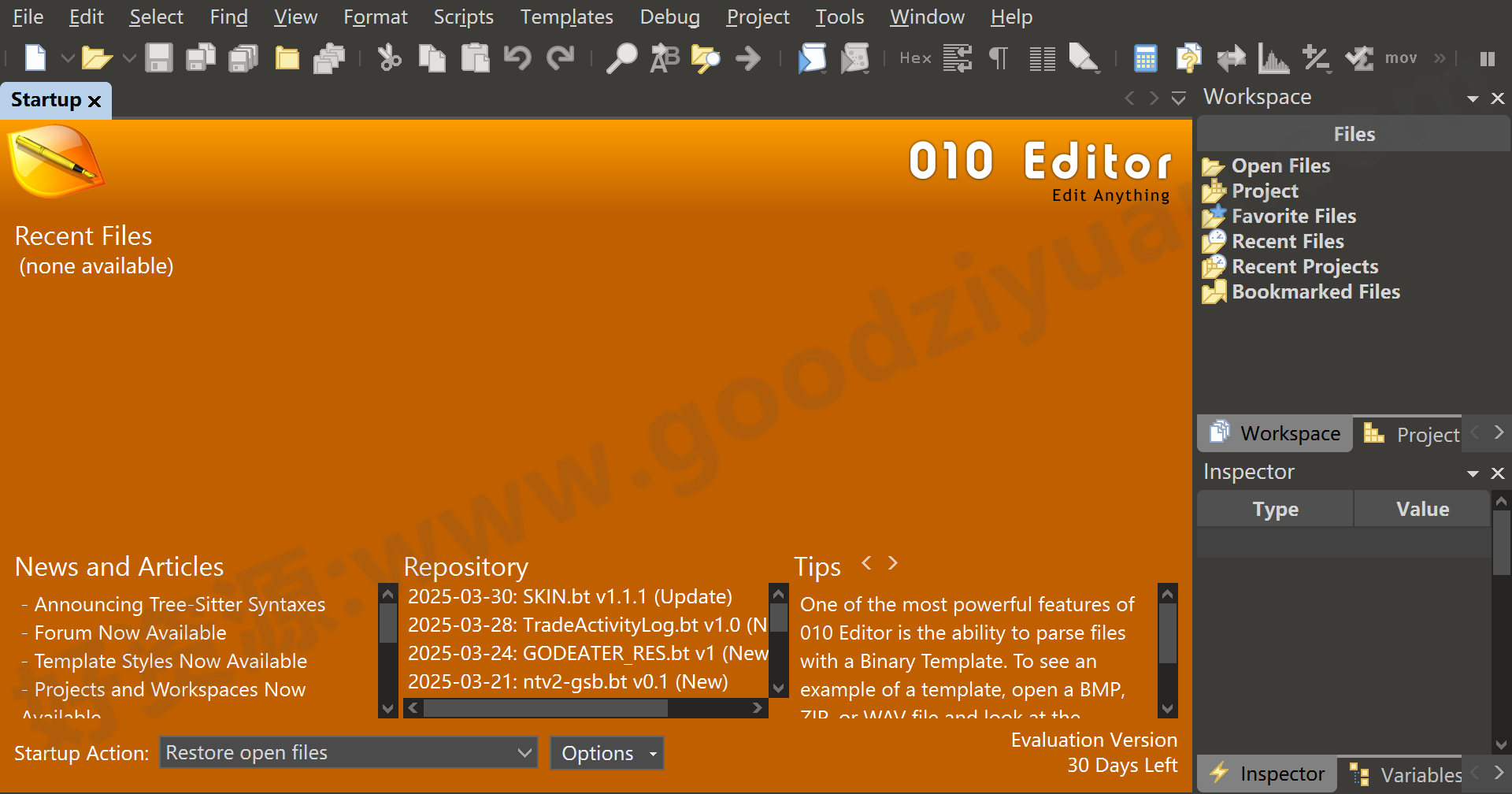Run a binary template from the toolbar
Screen dimensions: 1512x794
(x=855, y=58)
